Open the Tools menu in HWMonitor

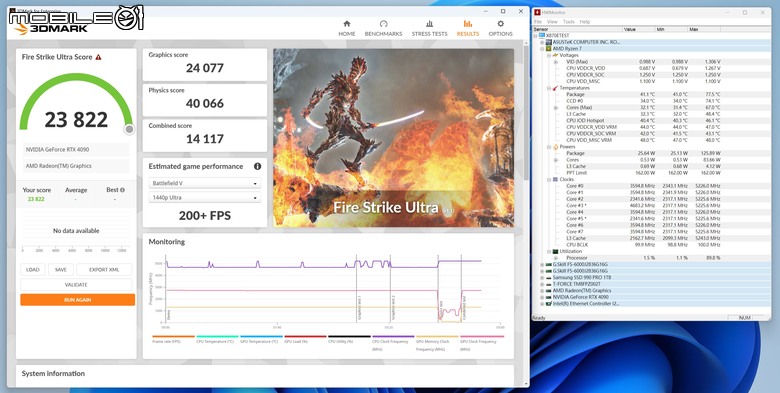click(x=569, y=22)
